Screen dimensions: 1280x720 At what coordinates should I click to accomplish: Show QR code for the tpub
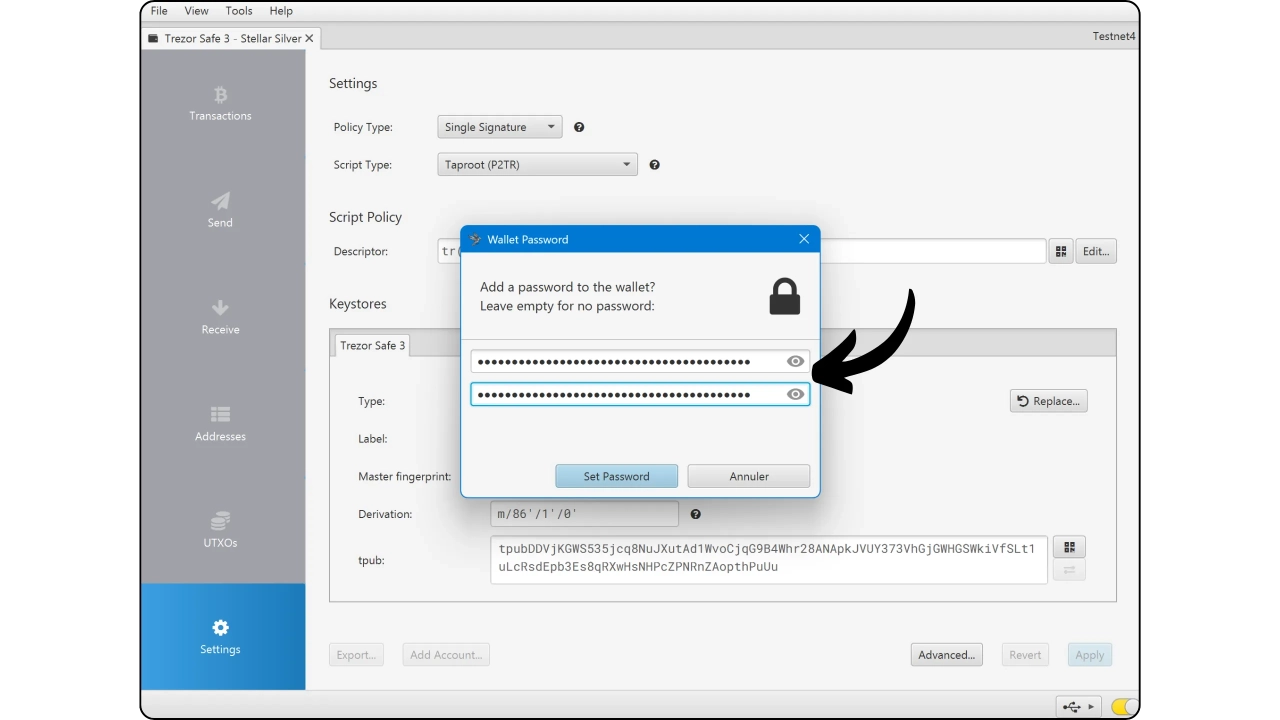point(1069,547)
